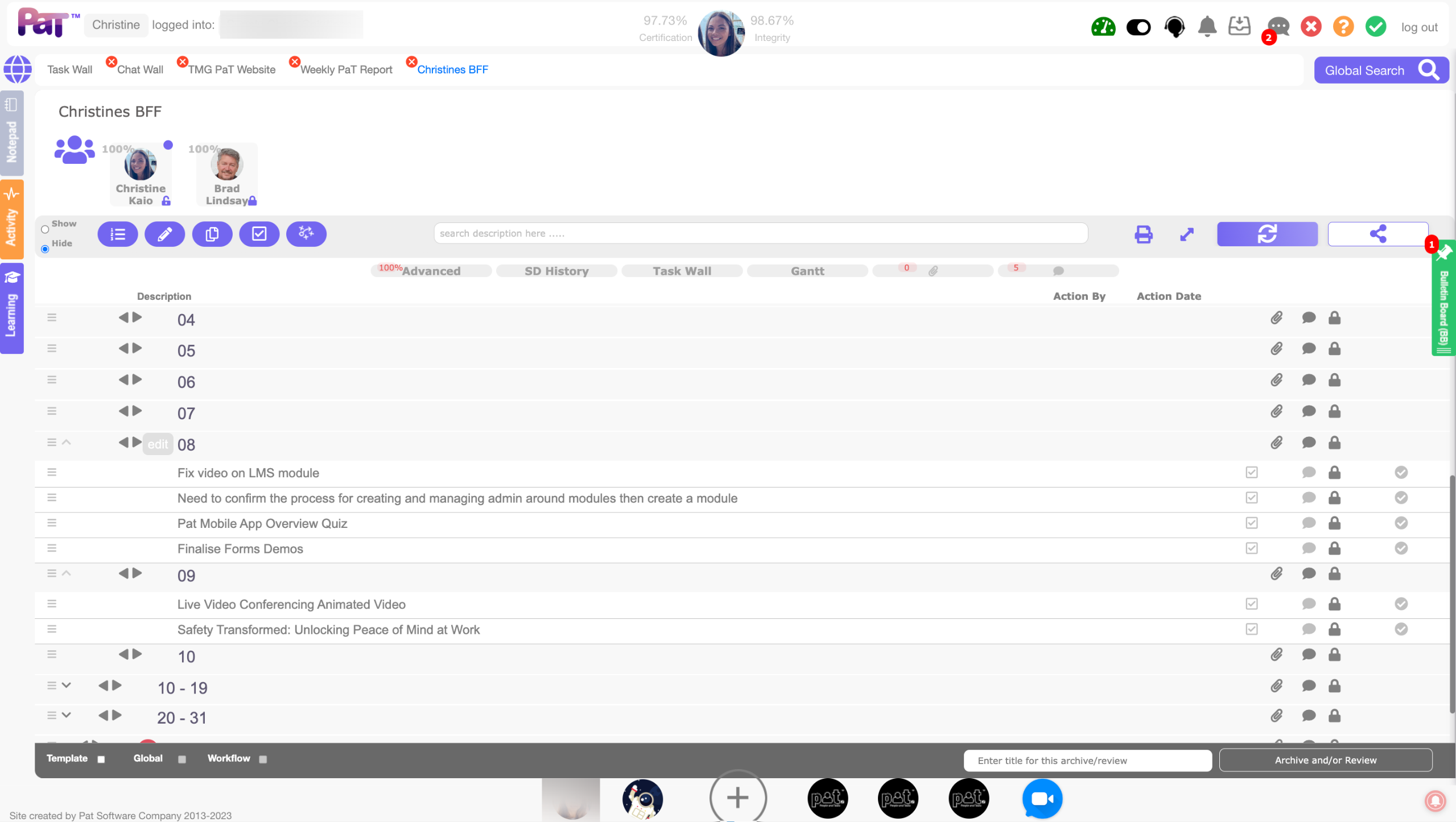Viewport: 1456px width, 822px height.
Task: Open the notification bell icon
Action: click(1207, 27)
